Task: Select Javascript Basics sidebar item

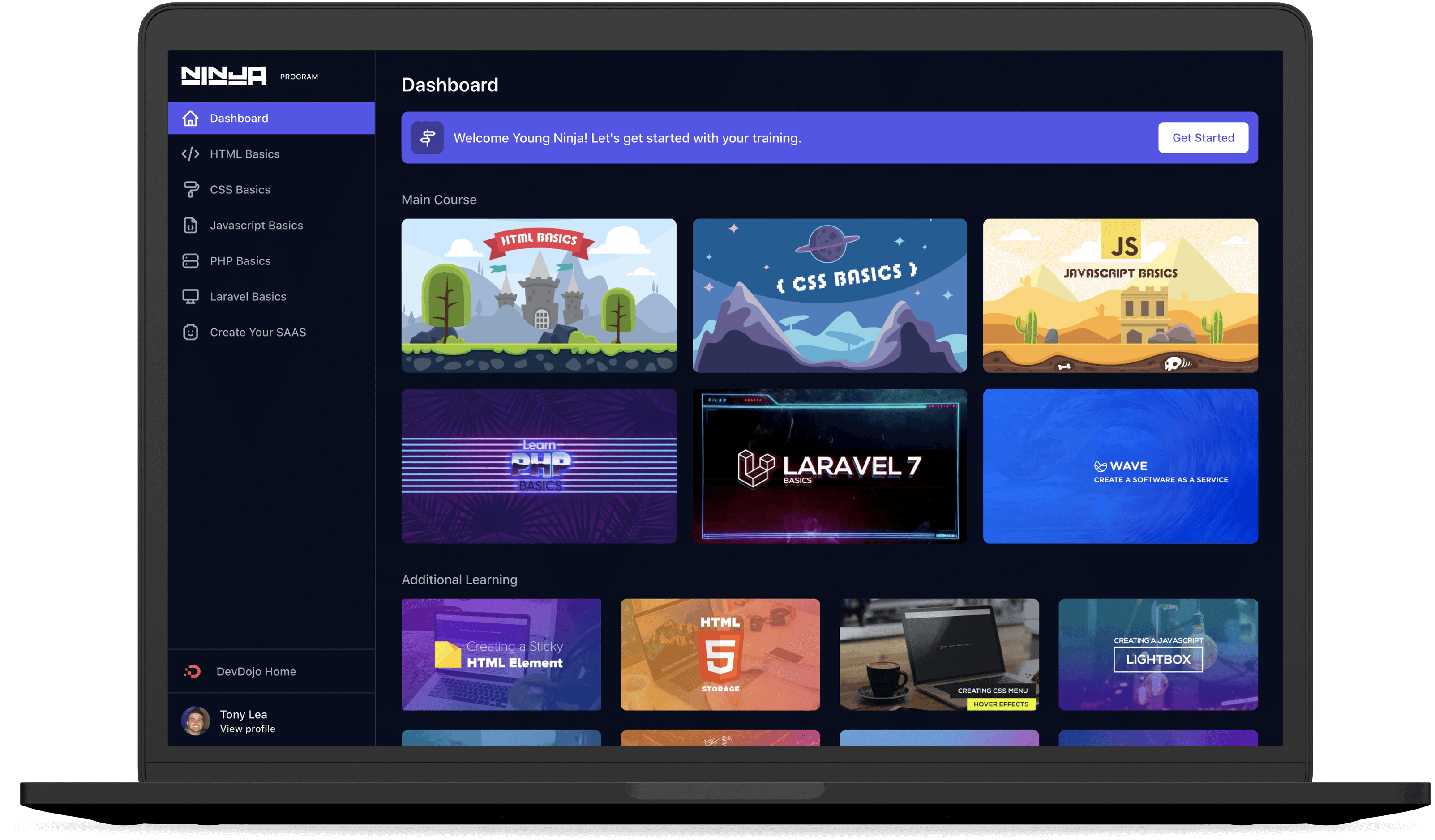Action: coord(271,226)
